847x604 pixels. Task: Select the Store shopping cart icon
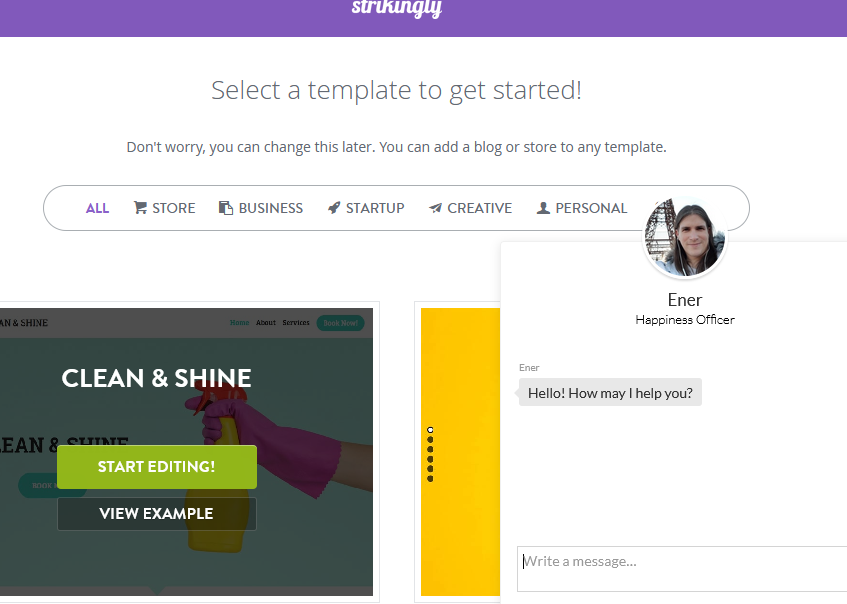coord(141,208)
